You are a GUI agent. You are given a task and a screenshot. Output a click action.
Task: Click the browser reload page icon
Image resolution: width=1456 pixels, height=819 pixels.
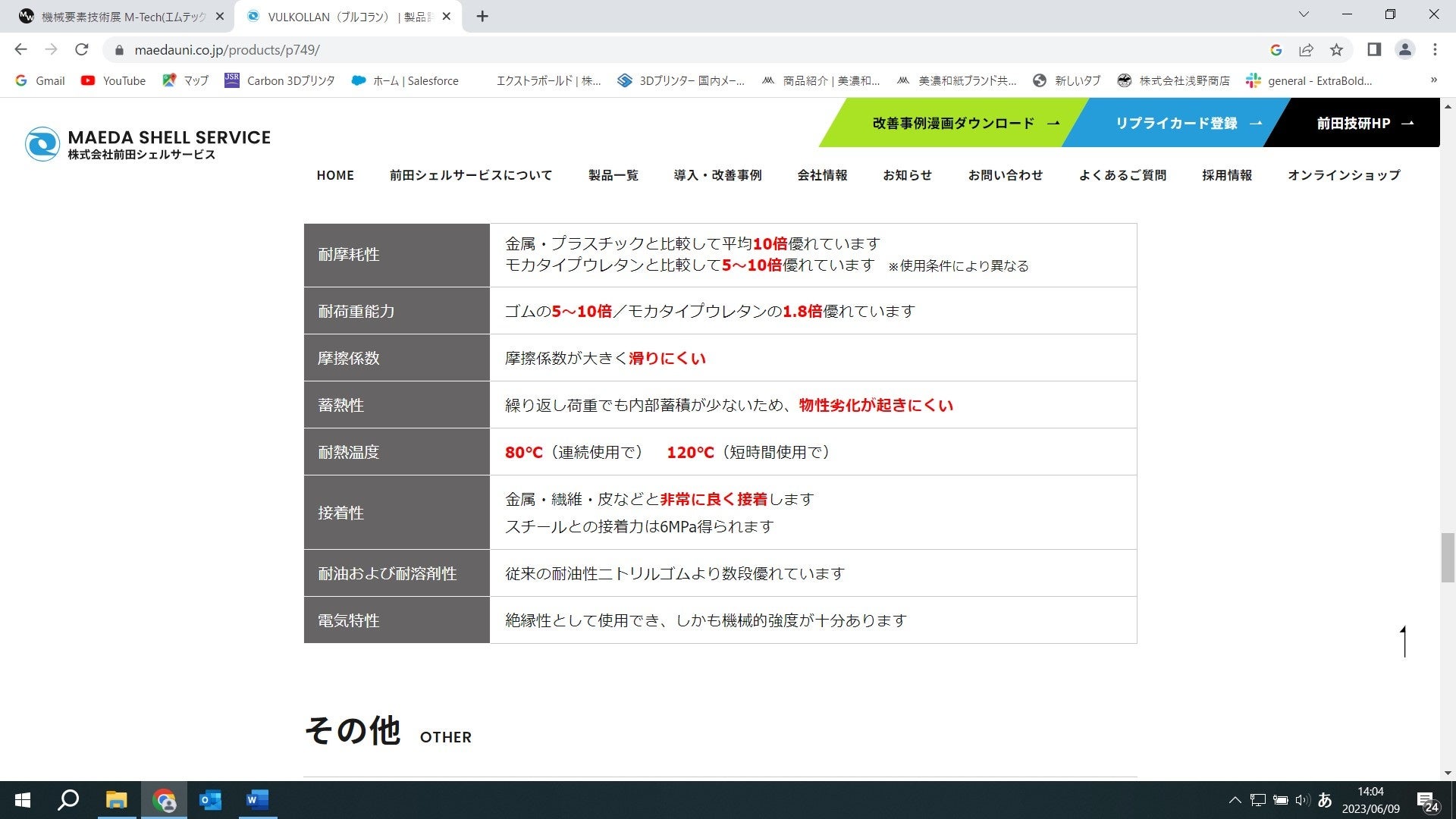(82, 50)
